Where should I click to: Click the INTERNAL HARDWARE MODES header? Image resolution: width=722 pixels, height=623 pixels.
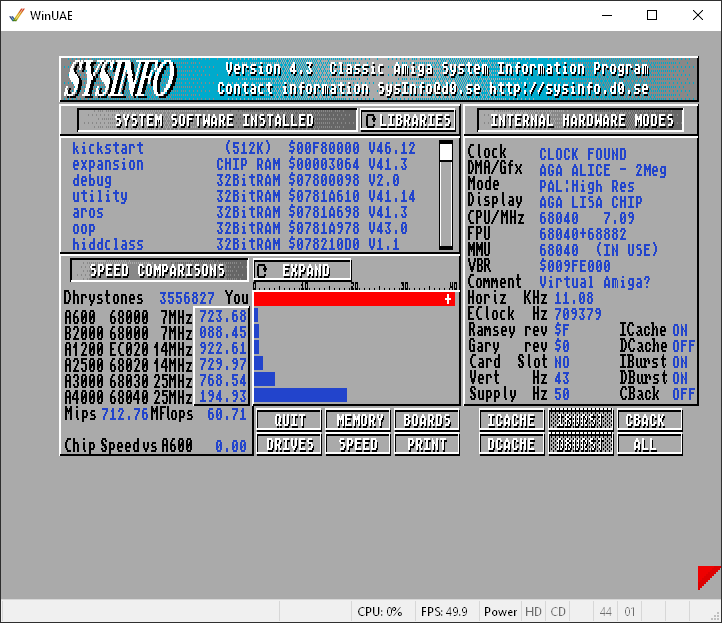click(581, 121)
